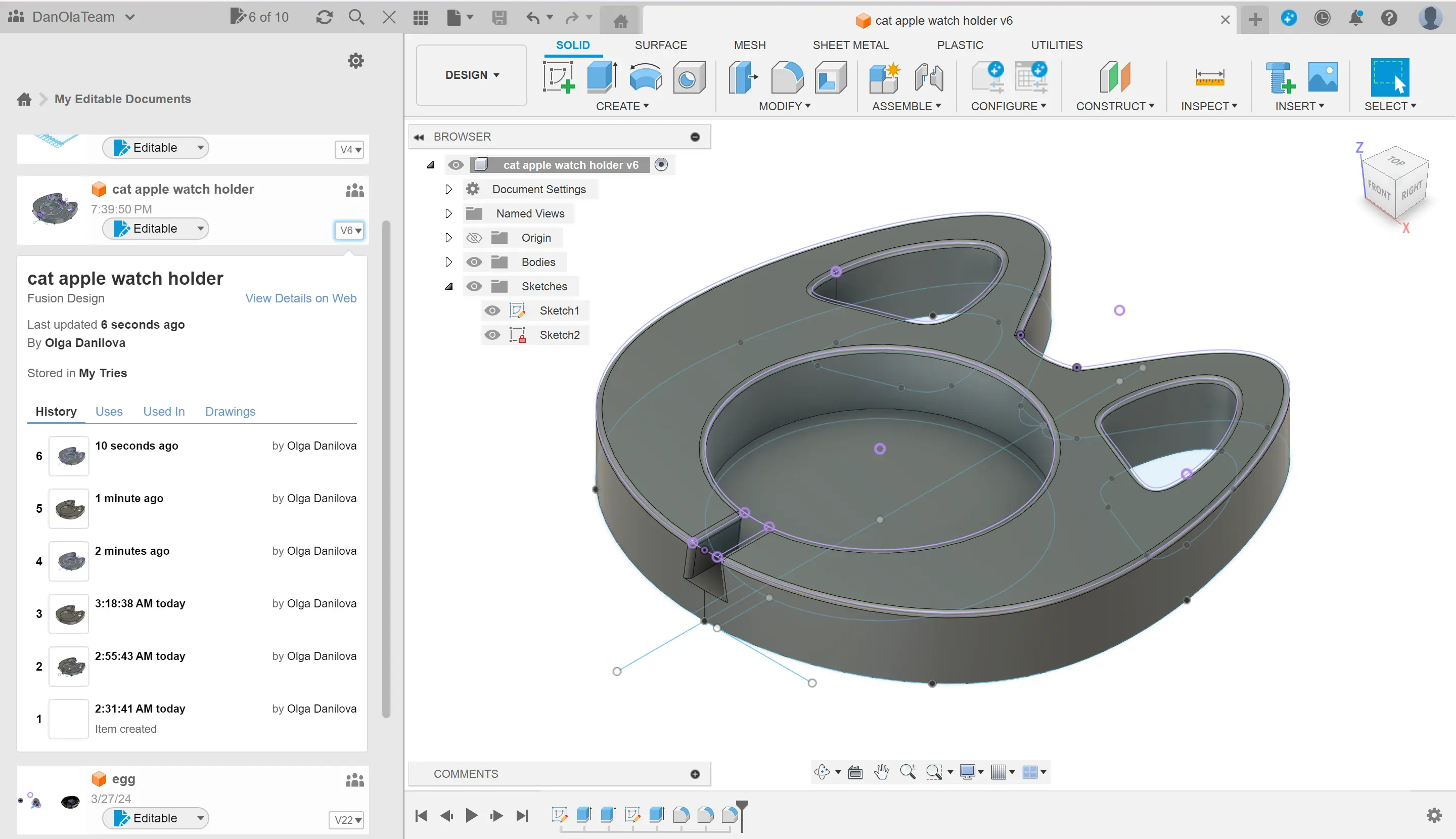Click the Undo arrow

(533, 17)
